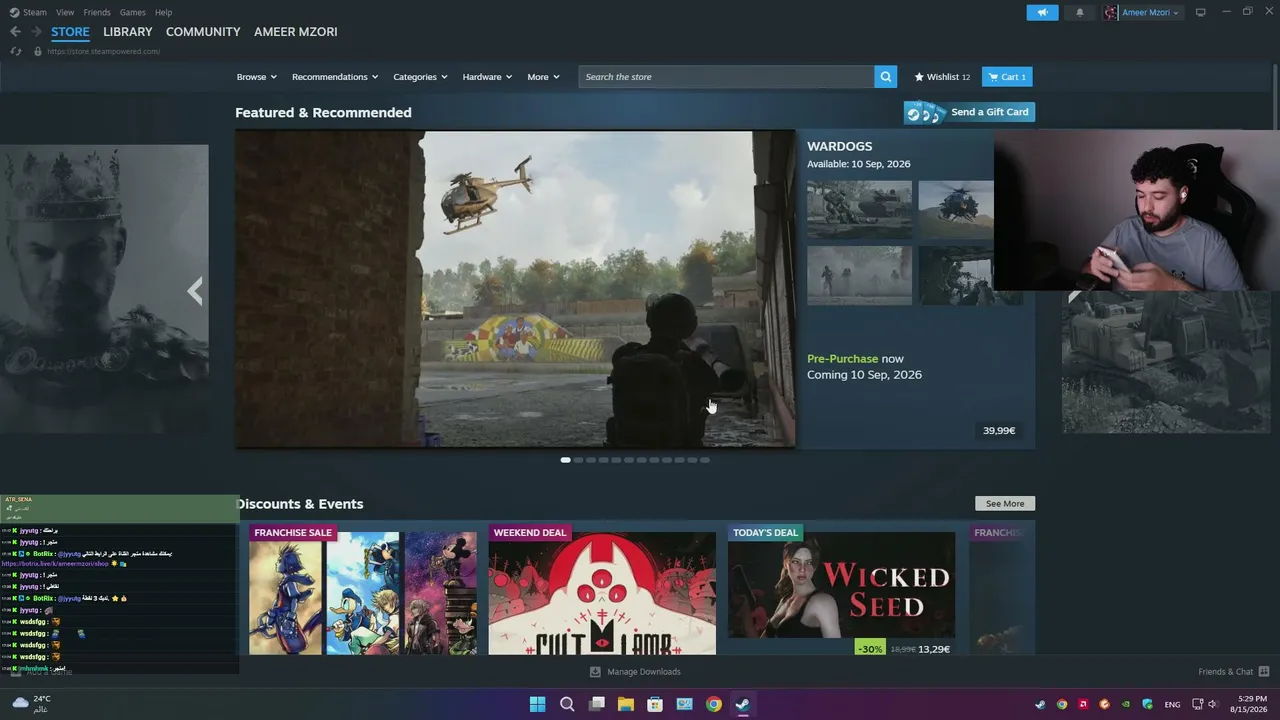The image size is (1280, 720).
Task: Open File Explorer from the taskbar
Action: click(626, 704)
